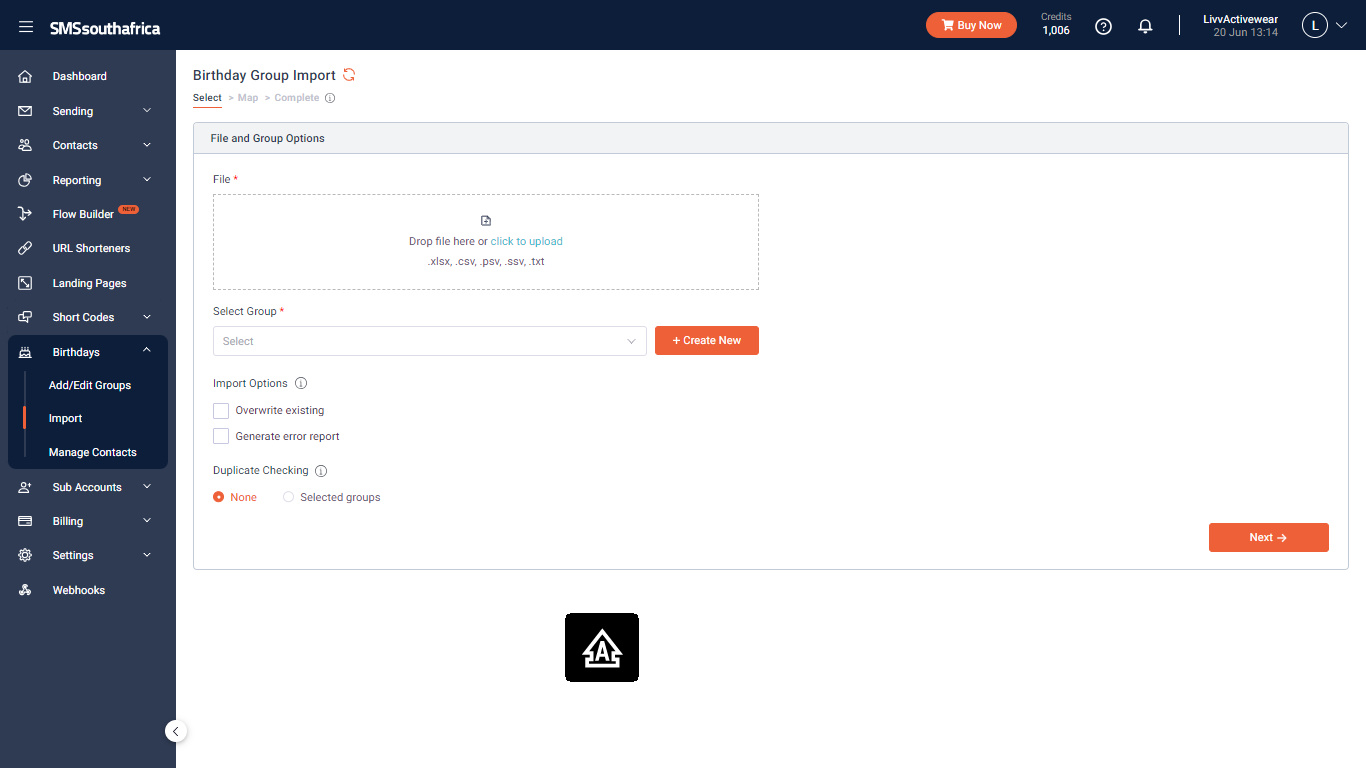Expand the Sending sidebar menu
Screen dimensions: 1366x768
(x=88, y=111)
